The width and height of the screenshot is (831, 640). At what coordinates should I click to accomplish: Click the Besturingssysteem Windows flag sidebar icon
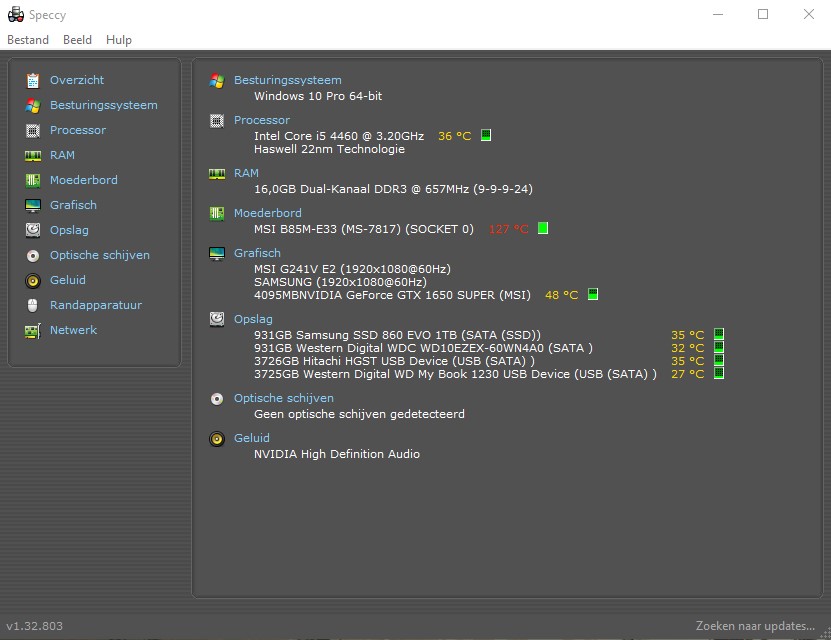(33, 105)
